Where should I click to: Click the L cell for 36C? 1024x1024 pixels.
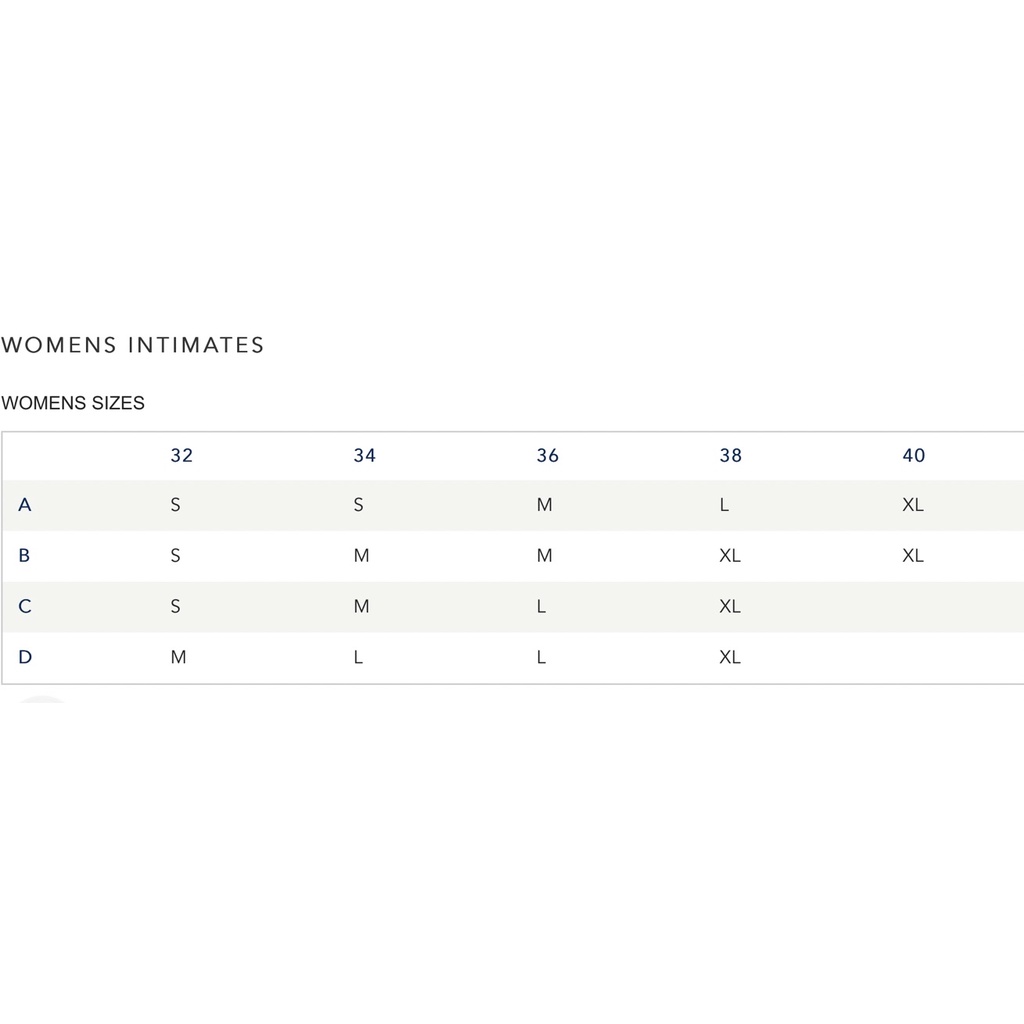click(541, 606)
